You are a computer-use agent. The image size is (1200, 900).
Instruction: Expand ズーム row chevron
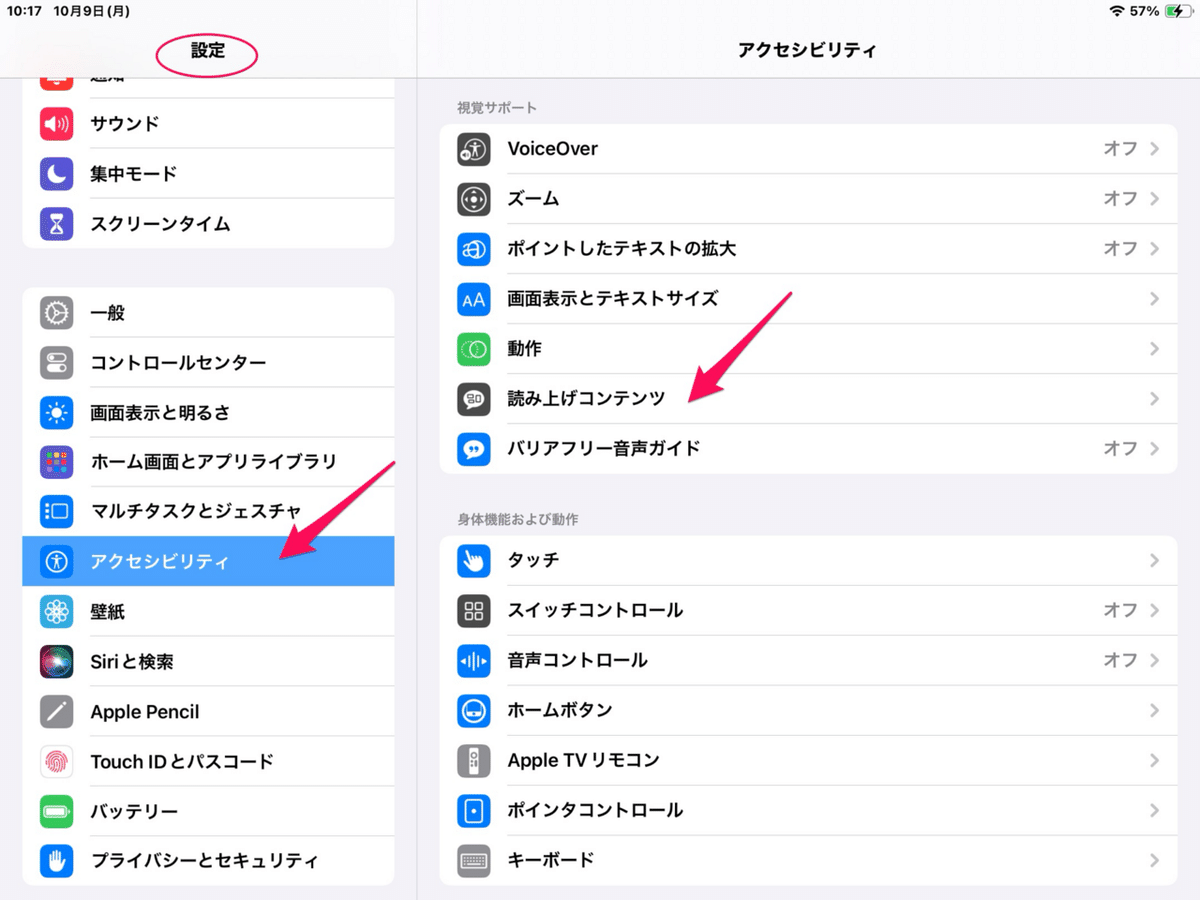click(x=1155, y=199)
